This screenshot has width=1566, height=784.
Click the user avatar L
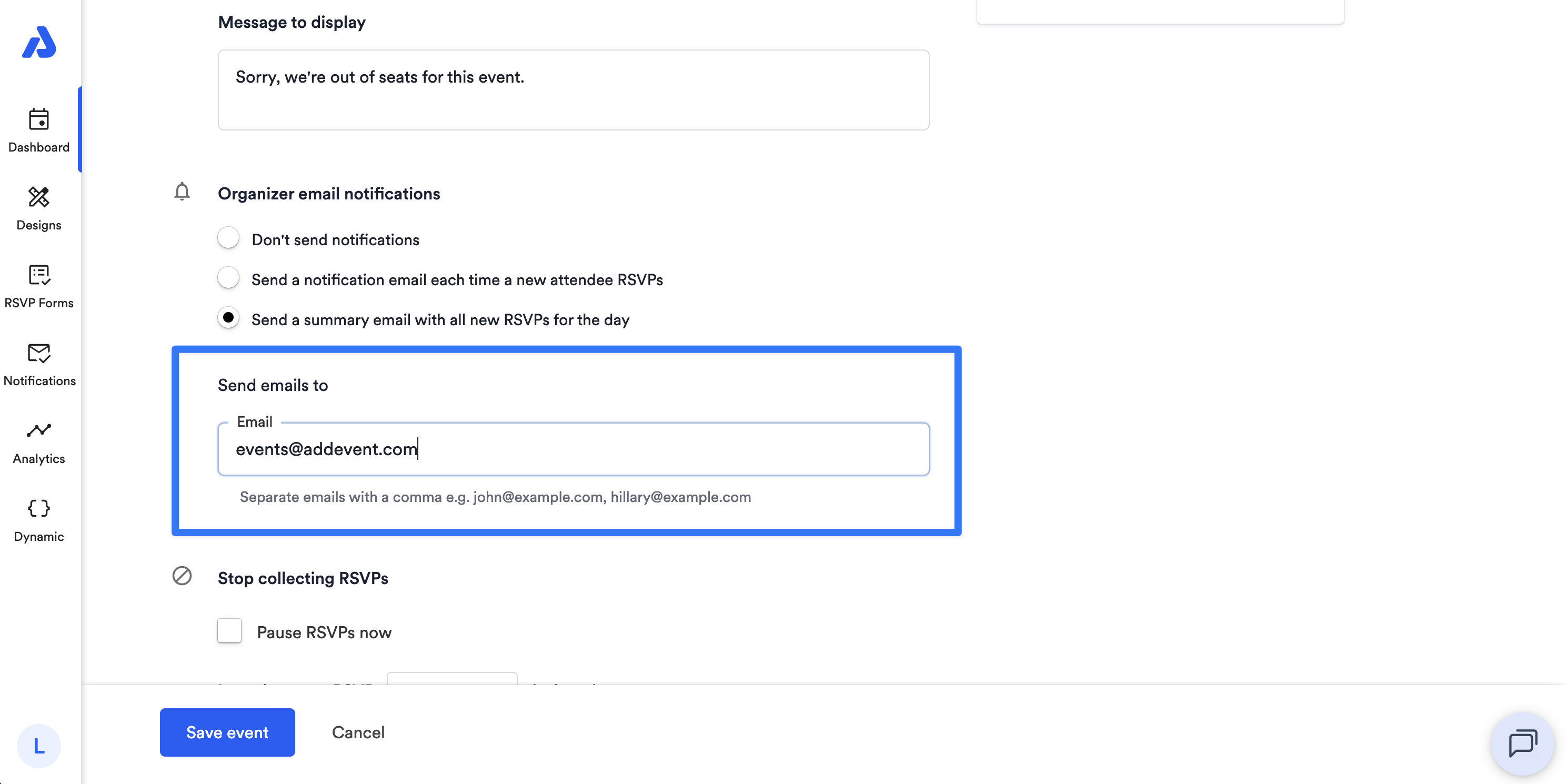point(39,746)
